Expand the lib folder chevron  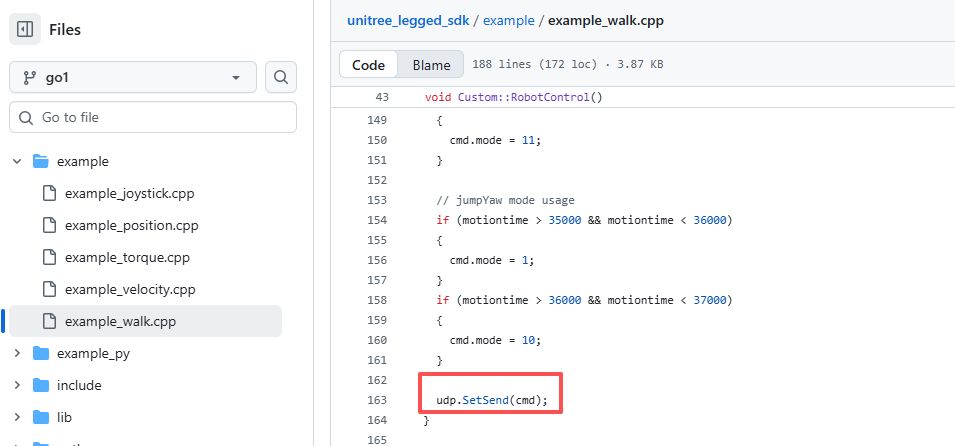tap(17, 417)
